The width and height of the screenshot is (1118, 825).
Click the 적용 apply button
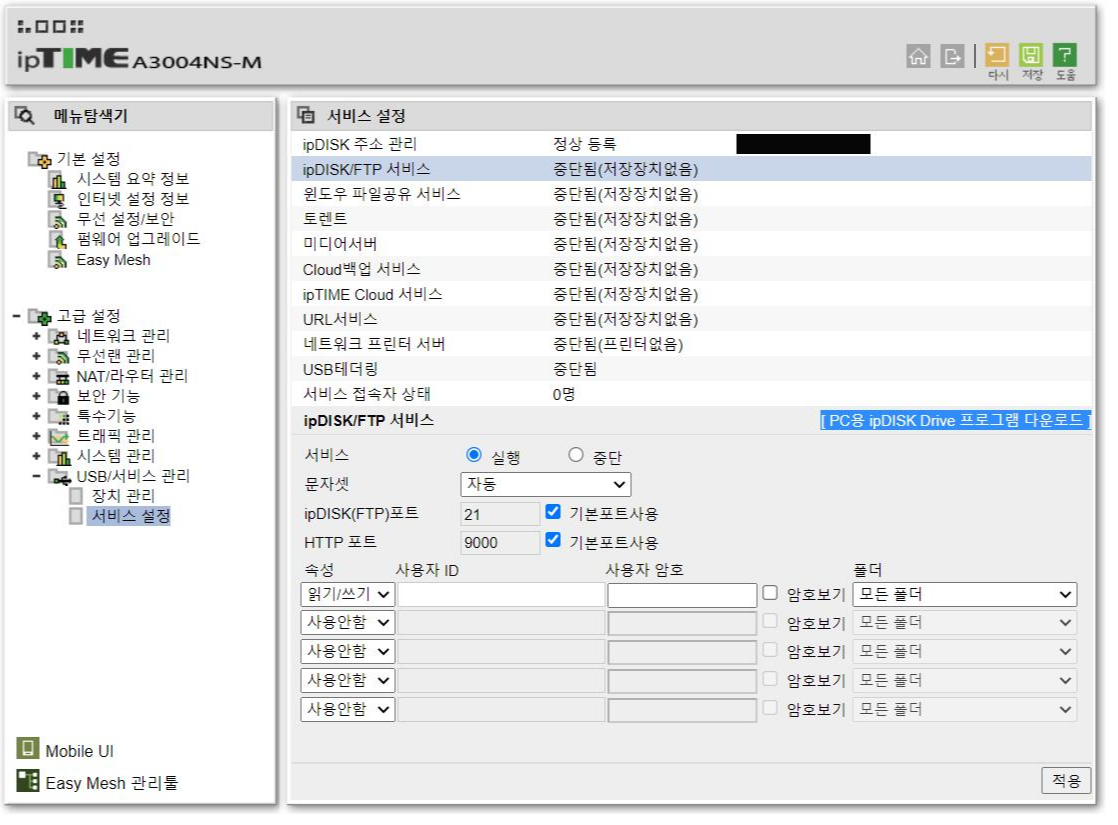tap(1066, 780)
